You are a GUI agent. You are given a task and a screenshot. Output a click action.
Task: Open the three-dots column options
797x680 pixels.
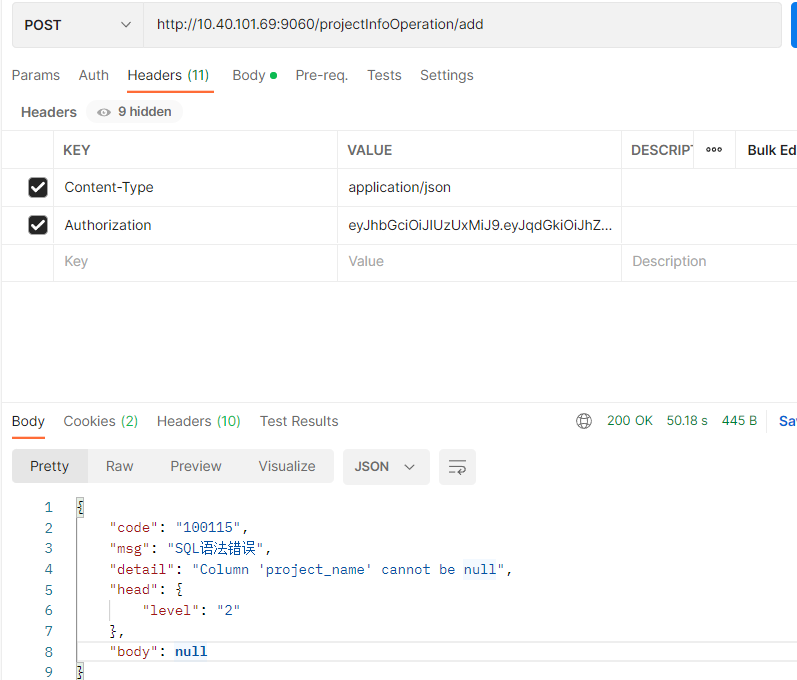pos(714,150)
